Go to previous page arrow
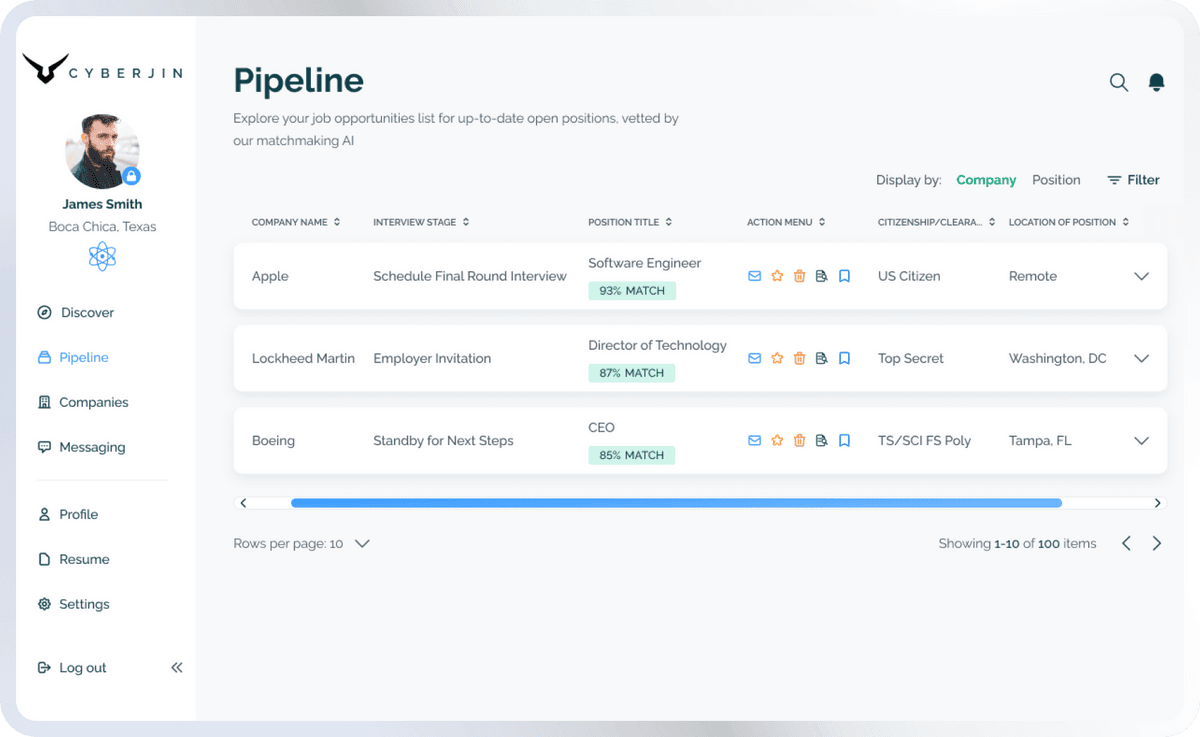1200x737 pixels. tap(1126, 543)
